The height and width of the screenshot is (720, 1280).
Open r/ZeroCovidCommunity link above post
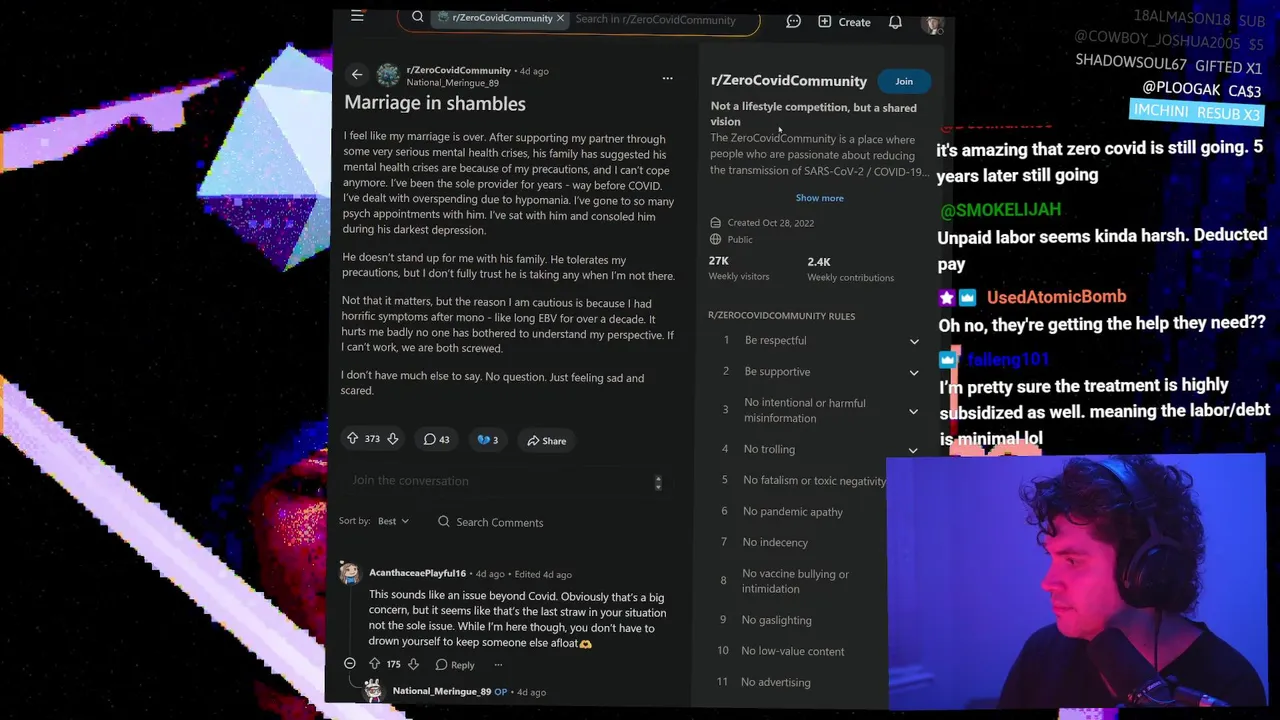tap(458, 70)
